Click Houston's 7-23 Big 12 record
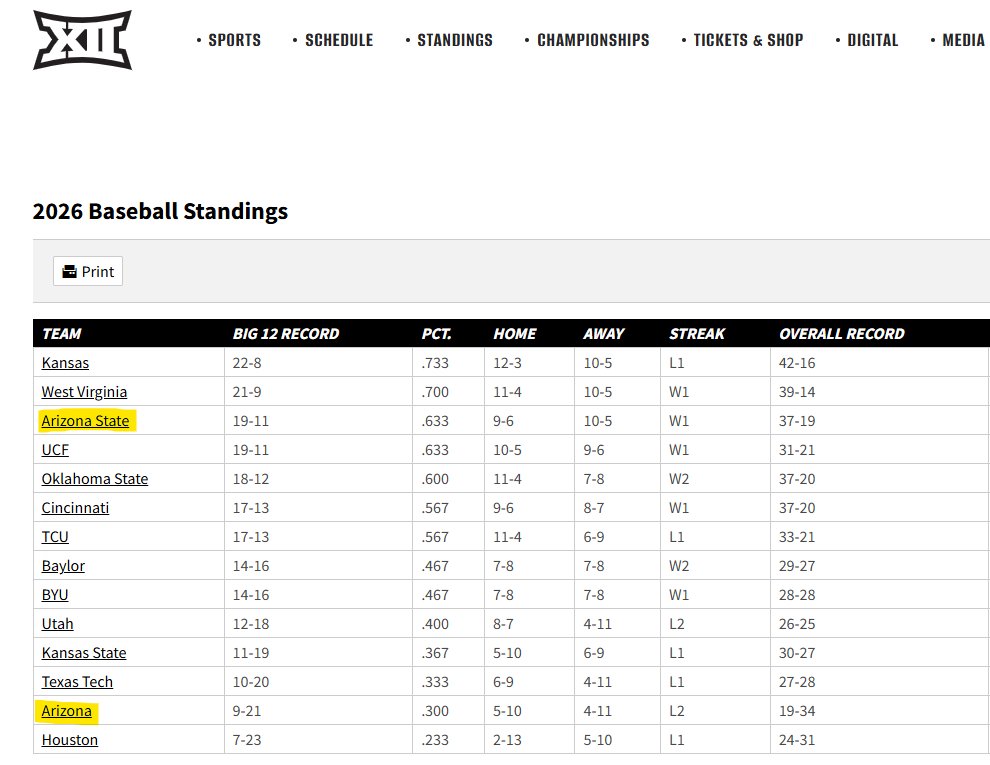Image resolution: width=990 pixels, height=765 pixels. click(247, 740)
